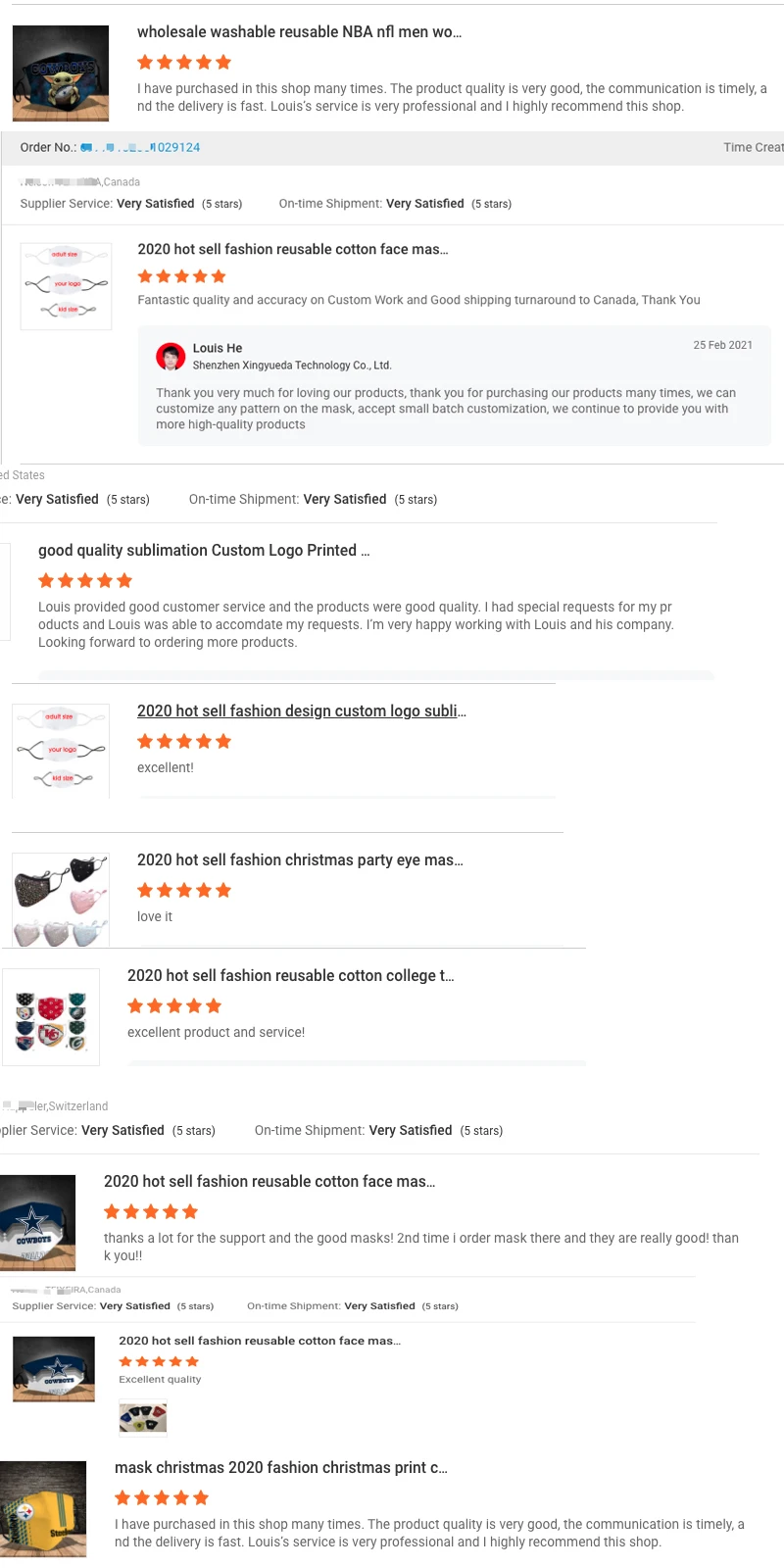
Task: Open the 'good quality sublimation Custom Logo Printed' title
Action: point(204,551)
